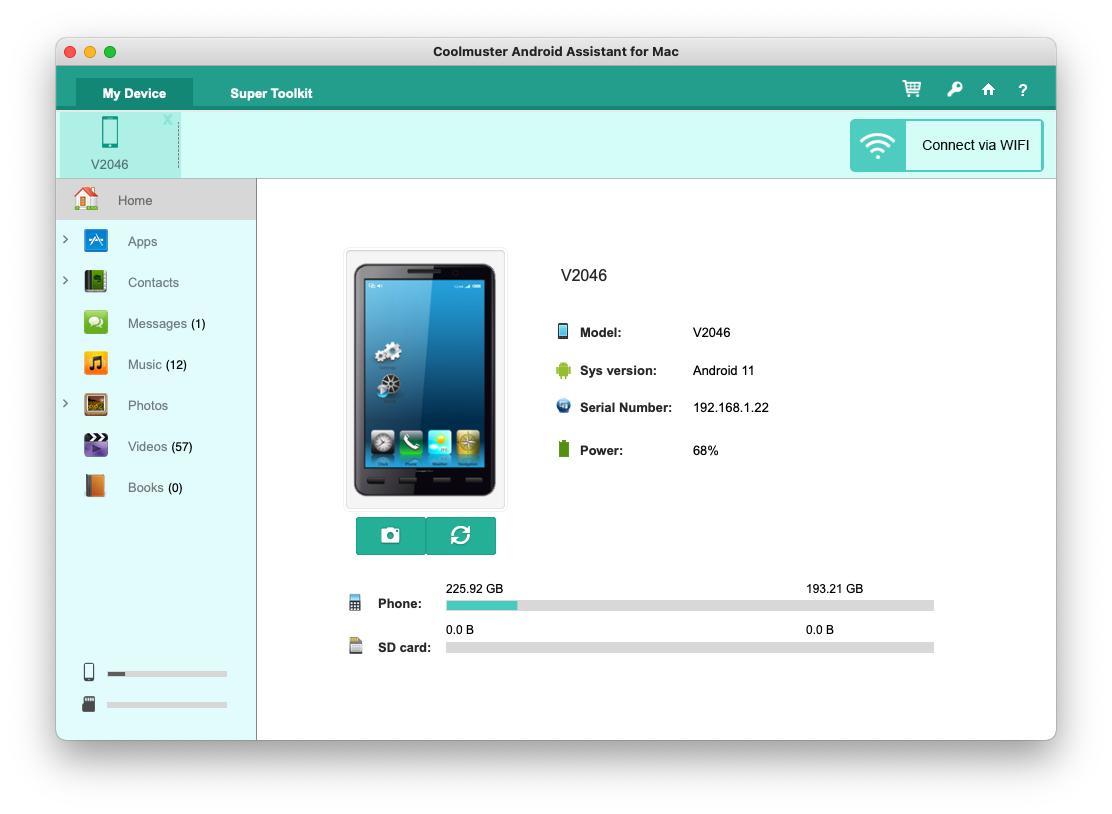The height and width of the screenshot is (814, 1112).
Task: Click the phone icon beside Model
Action: pos(563,331)
